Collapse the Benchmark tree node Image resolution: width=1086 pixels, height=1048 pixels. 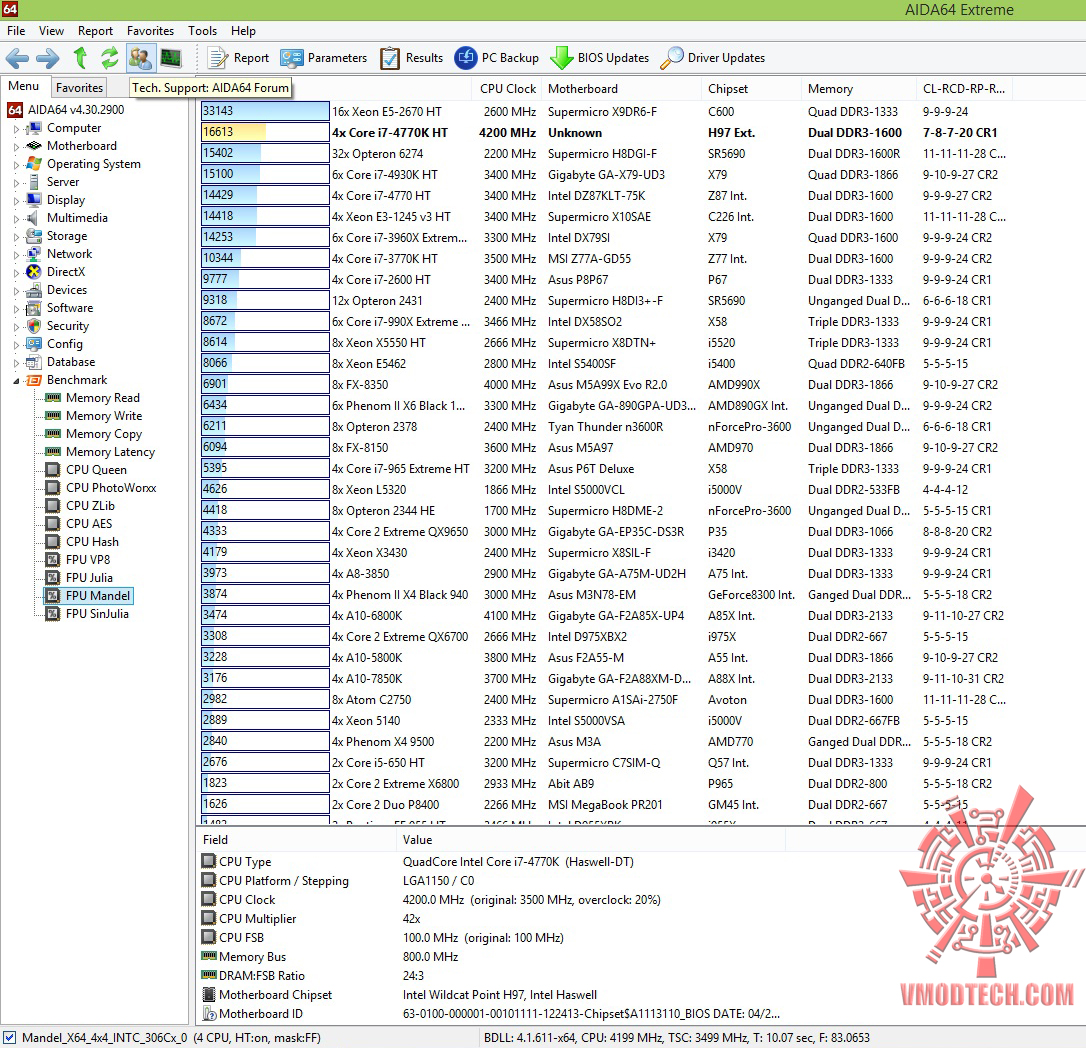click(x=16, y=380)
